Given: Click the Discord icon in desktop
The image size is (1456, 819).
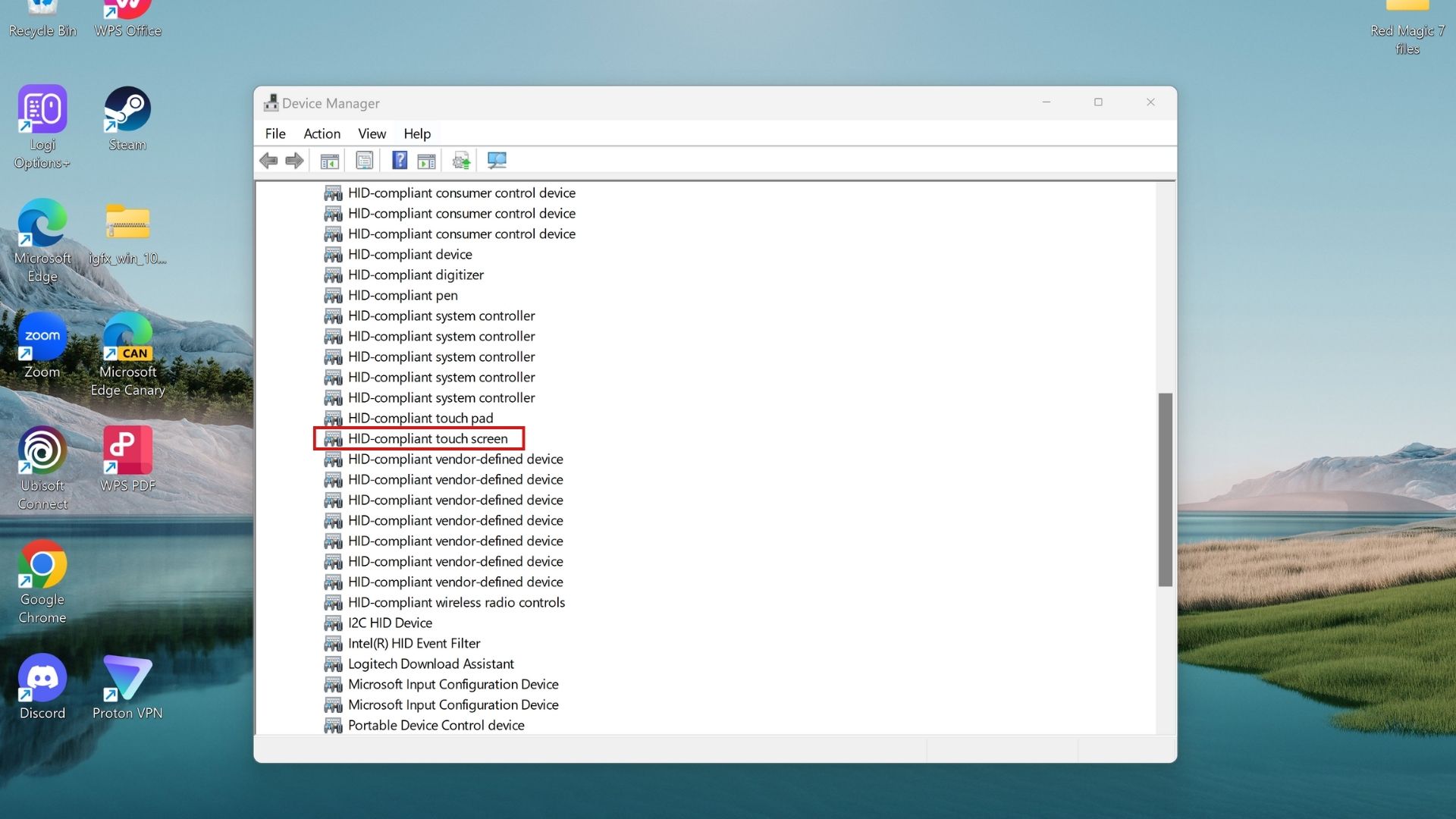Looking at the screenshot, I should point(41,679).
